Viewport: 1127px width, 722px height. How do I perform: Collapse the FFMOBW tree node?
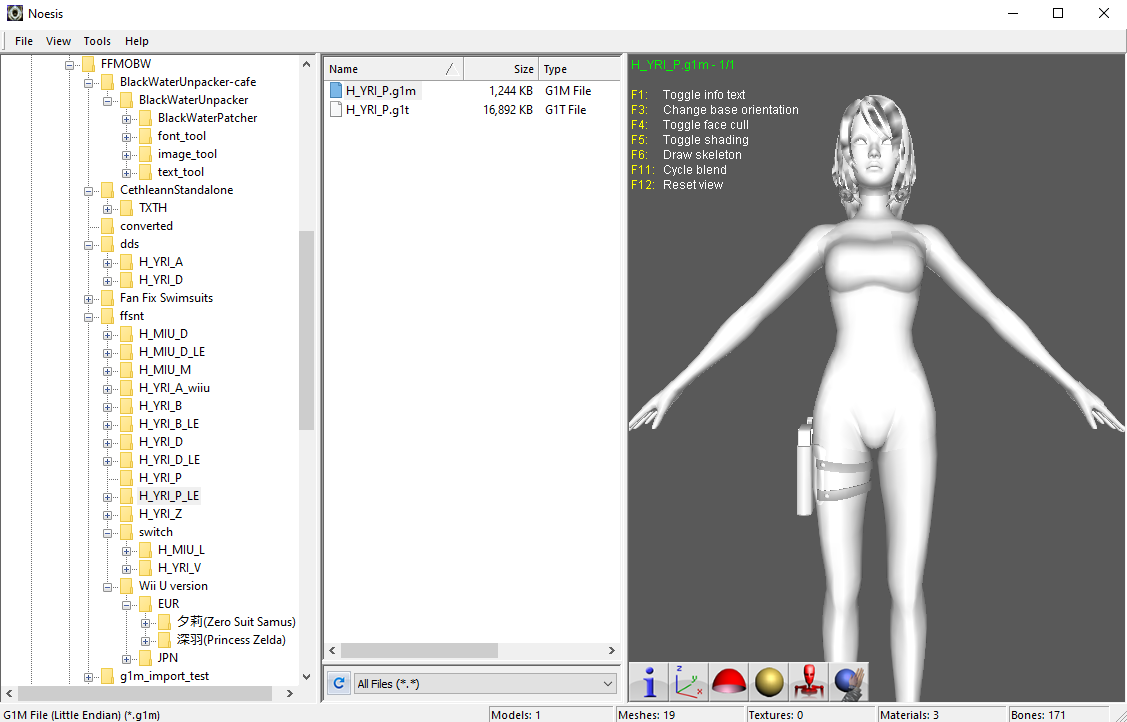(x=70, y=65)
